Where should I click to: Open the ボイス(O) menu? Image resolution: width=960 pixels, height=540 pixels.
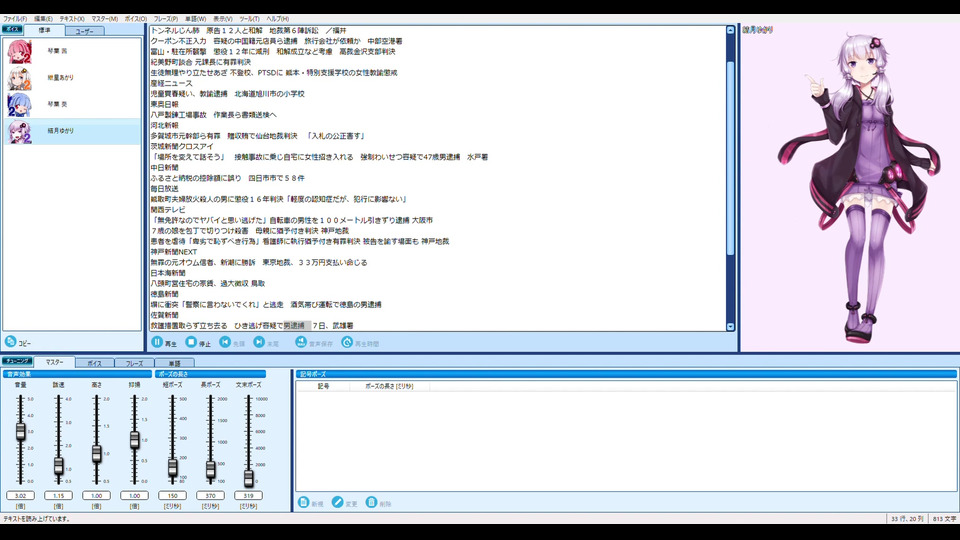click(x=135, y=19)
